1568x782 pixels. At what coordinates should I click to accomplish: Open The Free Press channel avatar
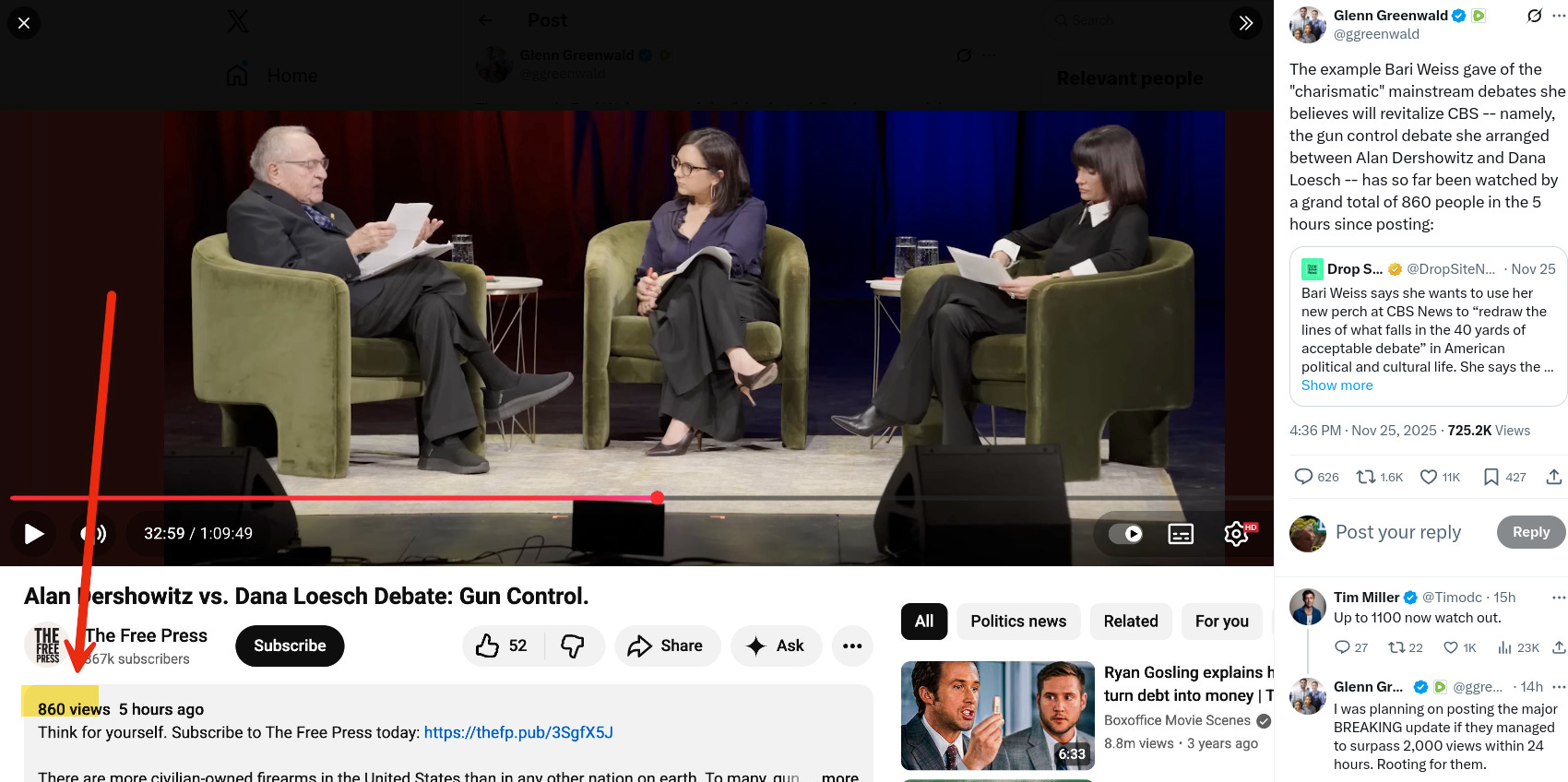point(47,646)
